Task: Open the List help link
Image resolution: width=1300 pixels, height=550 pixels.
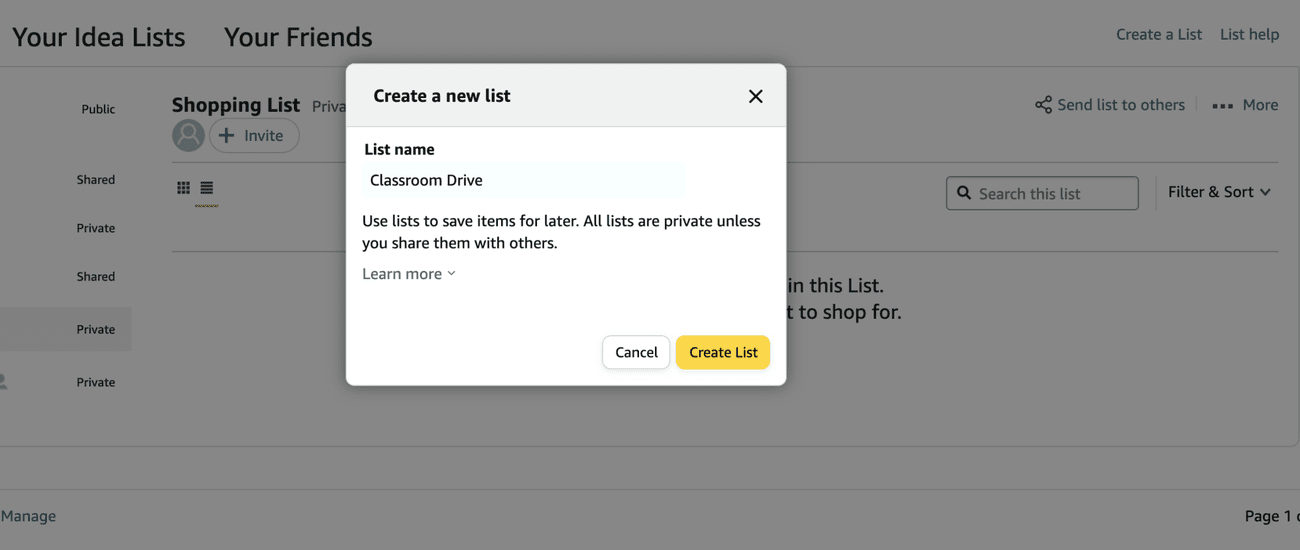Action: [x=1249, y=34]
